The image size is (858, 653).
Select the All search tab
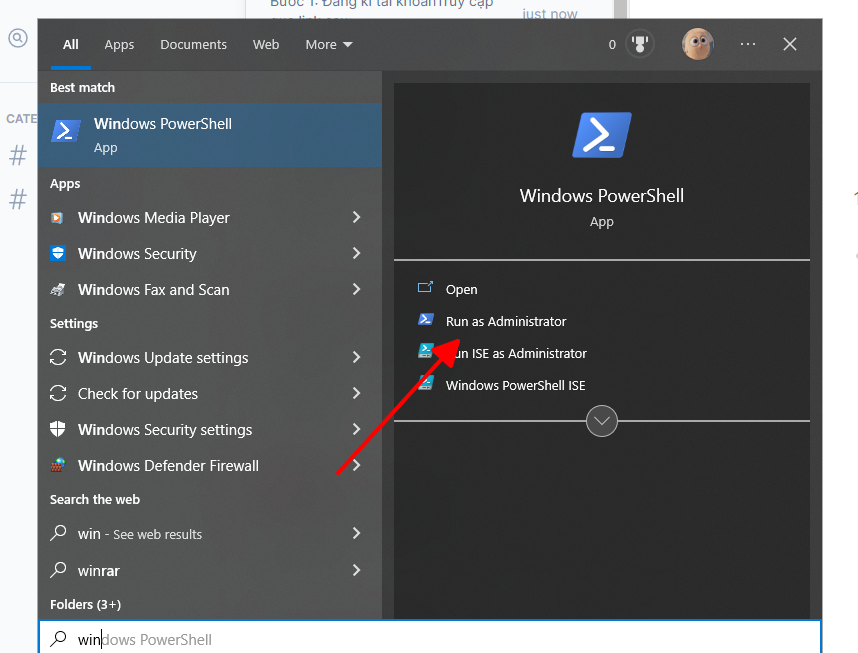coord(71,44)
